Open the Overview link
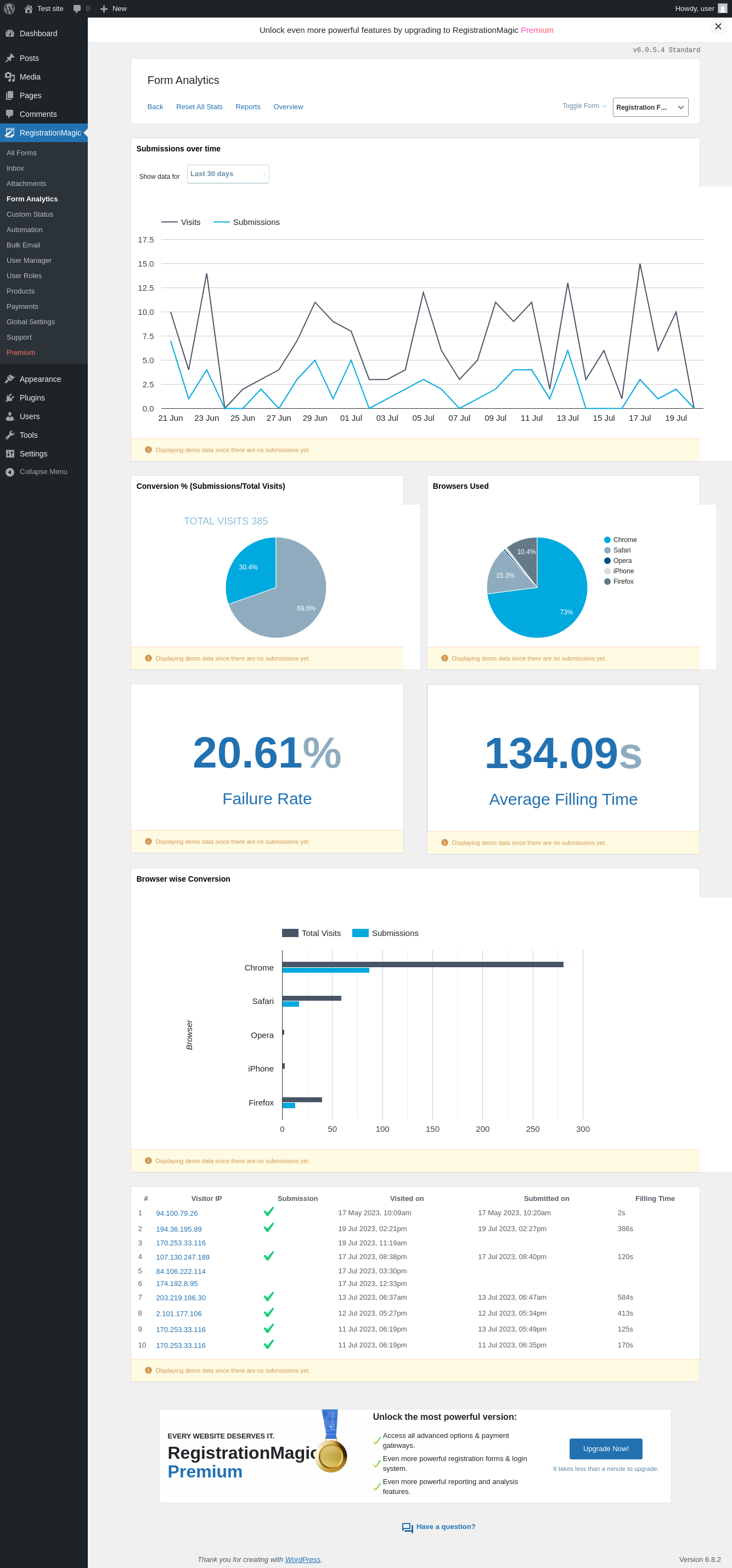This screenshot has width=732, height=1568. pos(288,107)
